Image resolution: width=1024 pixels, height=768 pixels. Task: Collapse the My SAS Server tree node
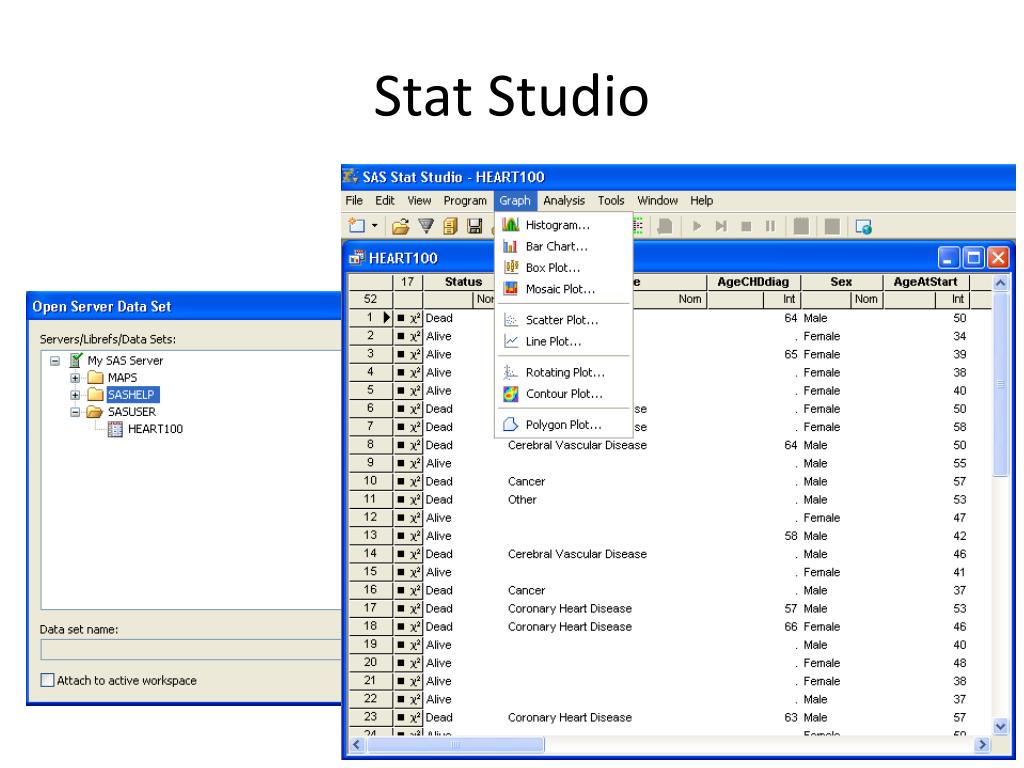tap(55, 360)
